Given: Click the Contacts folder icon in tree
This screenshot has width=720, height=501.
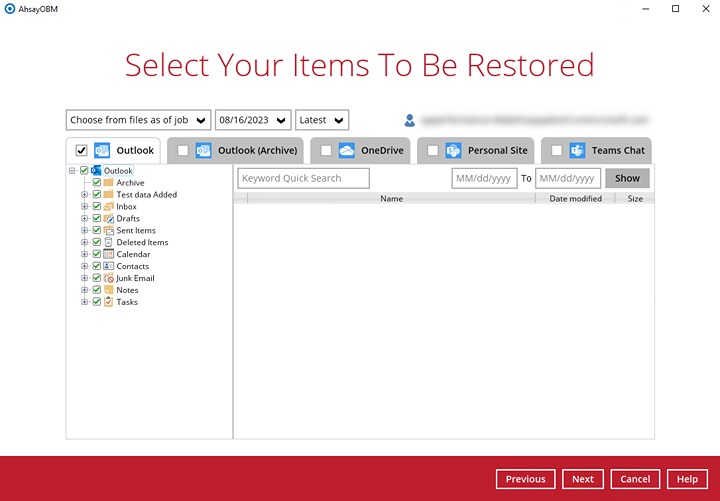Looking at the screenshot, I should pos(108,266).
